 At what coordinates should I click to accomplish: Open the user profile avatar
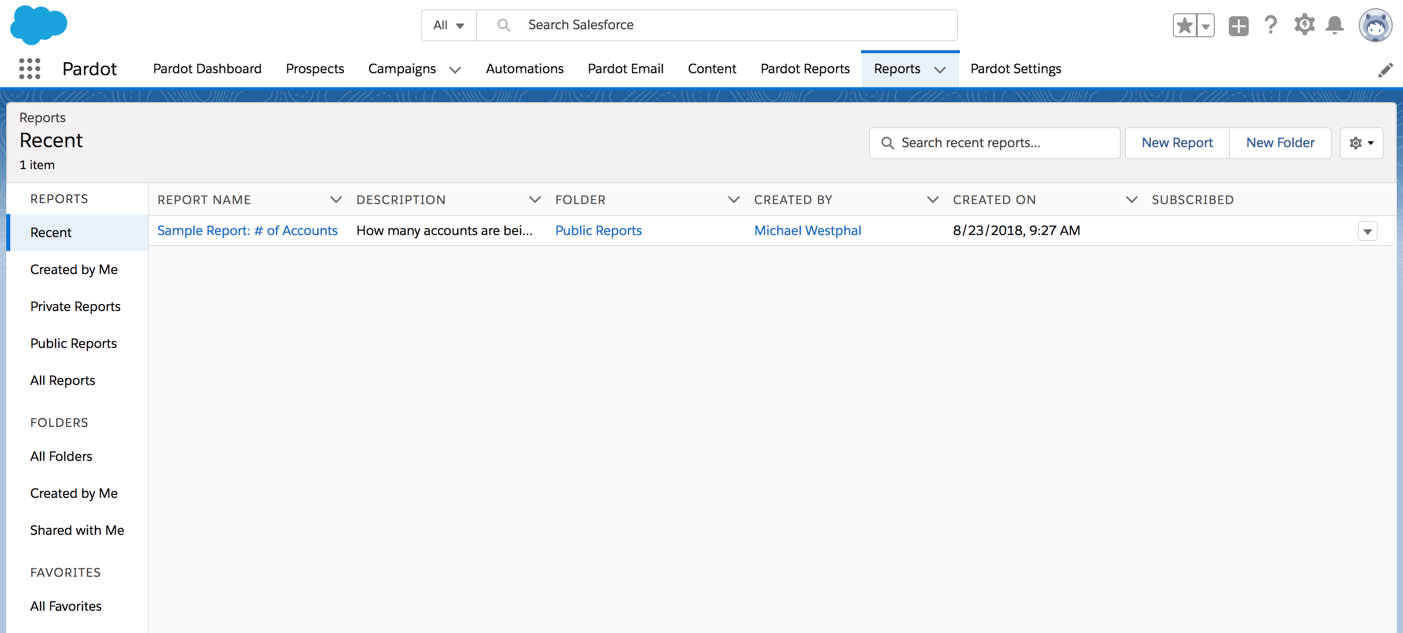click(1376, 25)
